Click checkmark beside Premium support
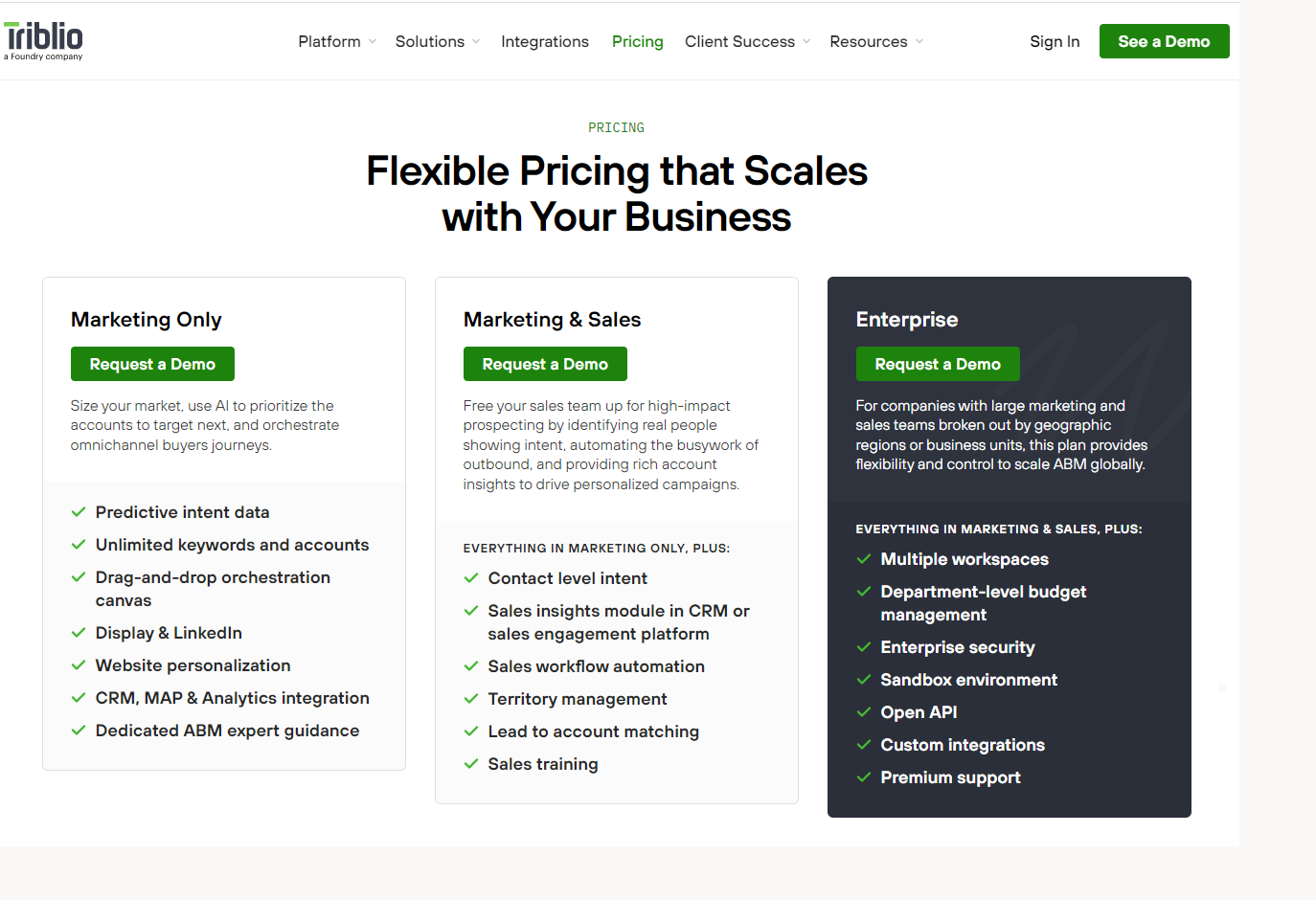 pyautogui.click(x=864, y=777)
